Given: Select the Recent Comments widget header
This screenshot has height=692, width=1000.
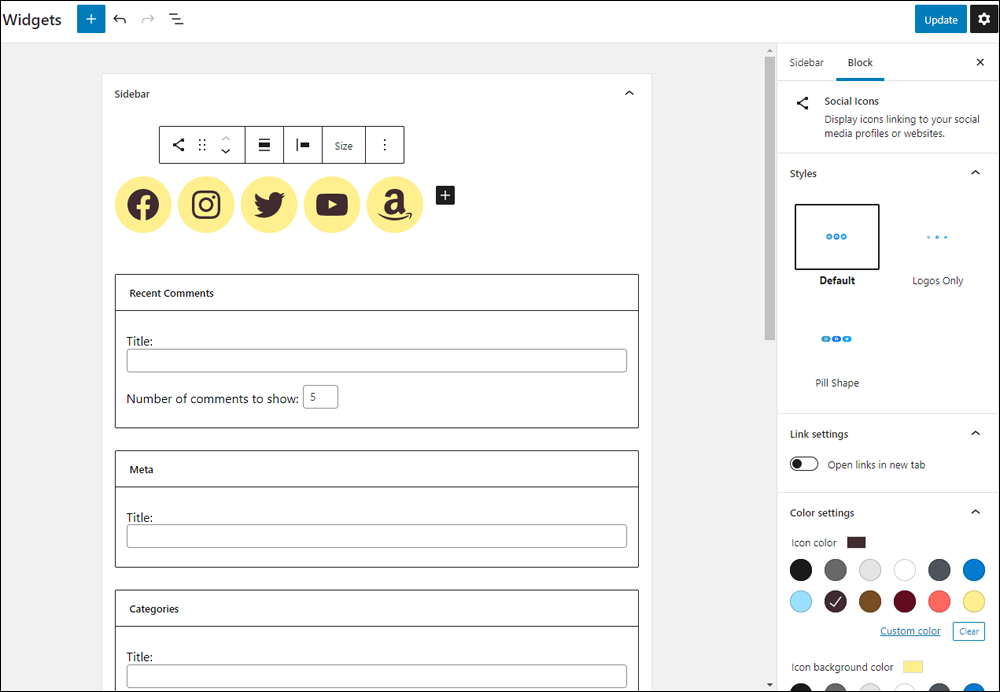Looking at the screenshot, I should click(376, 293).
